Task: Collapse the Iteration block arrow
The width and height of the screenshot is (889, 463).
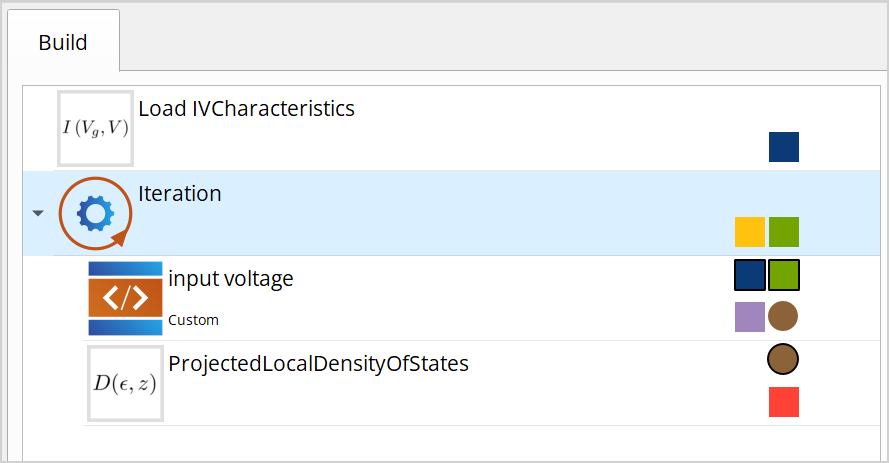Action: pyautogui.click(x=38, y=213)
